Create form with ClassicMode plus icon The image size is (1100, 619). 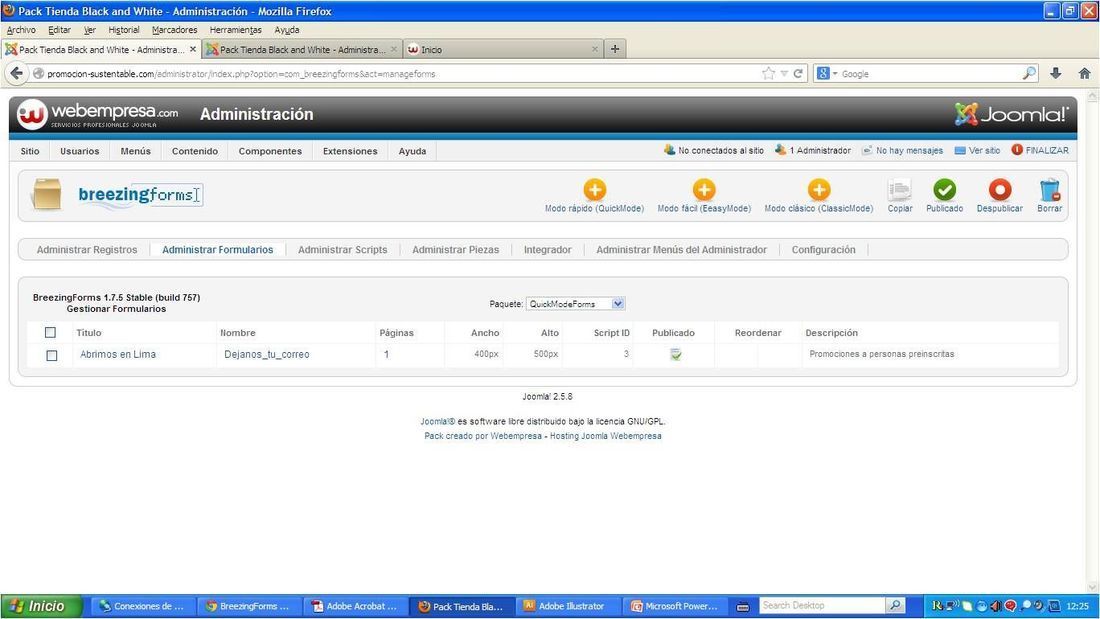819,190
